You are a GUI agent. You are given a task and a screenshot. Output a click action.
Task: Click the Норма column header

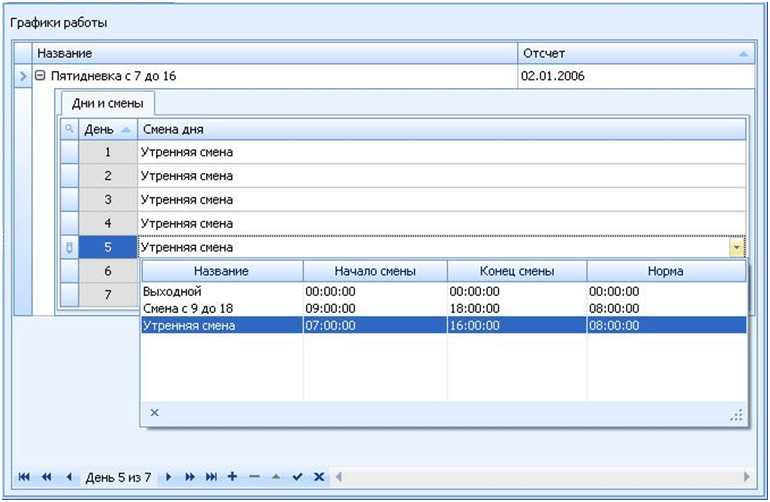[666, 271]
